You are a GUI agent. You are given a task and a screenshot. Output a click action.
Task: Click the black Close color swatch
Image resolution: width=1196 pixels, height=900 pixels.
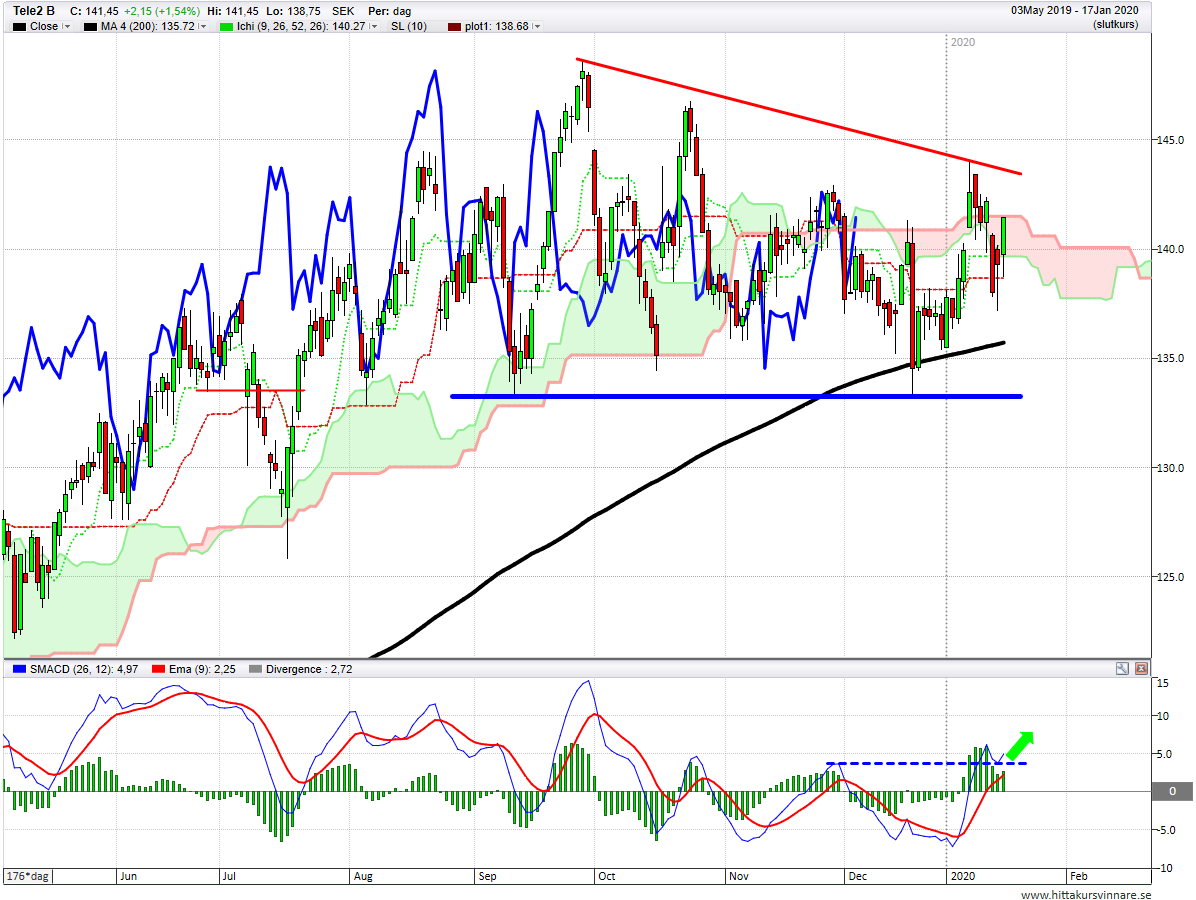[19, 27]
